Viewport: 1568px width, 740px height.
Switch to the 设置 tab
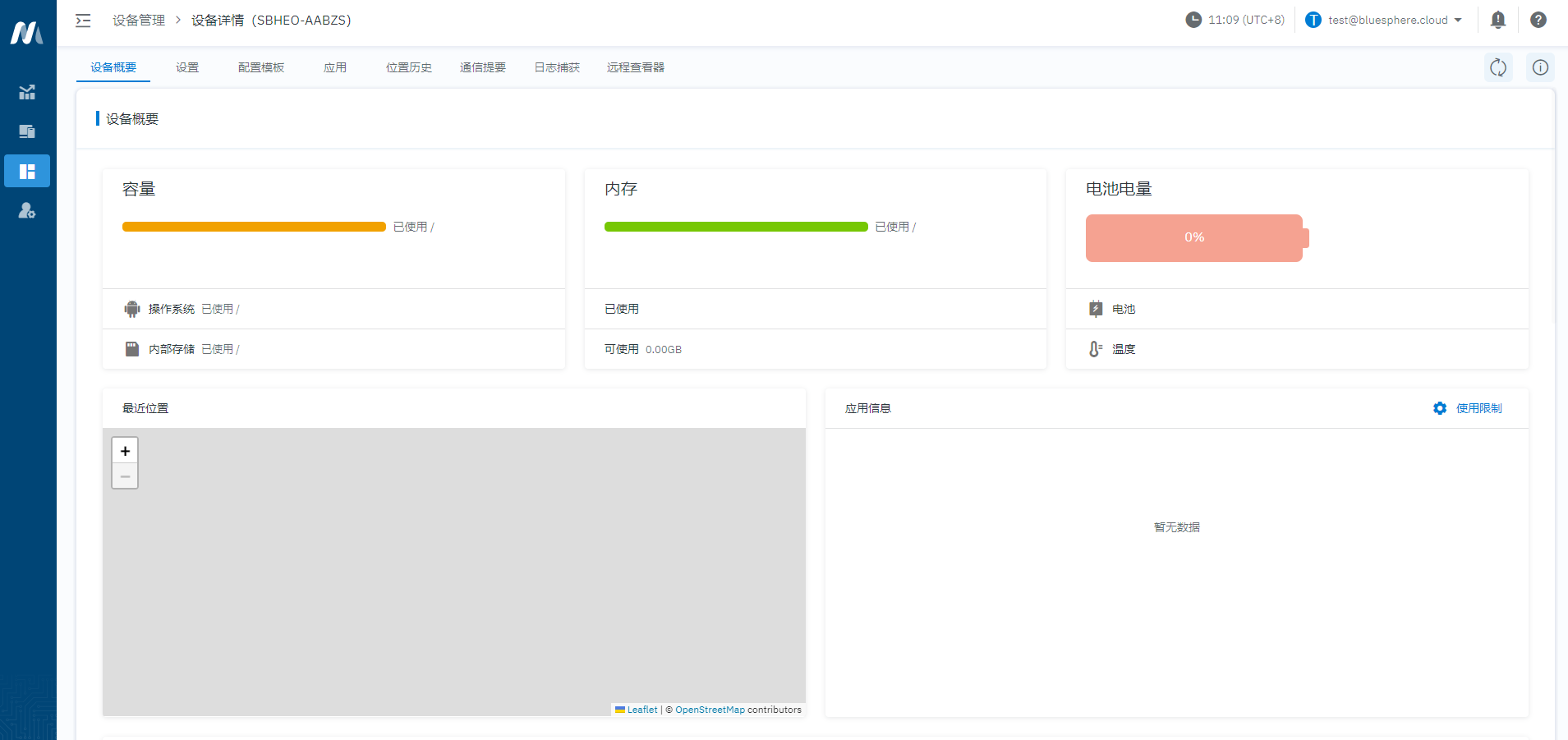187,67
